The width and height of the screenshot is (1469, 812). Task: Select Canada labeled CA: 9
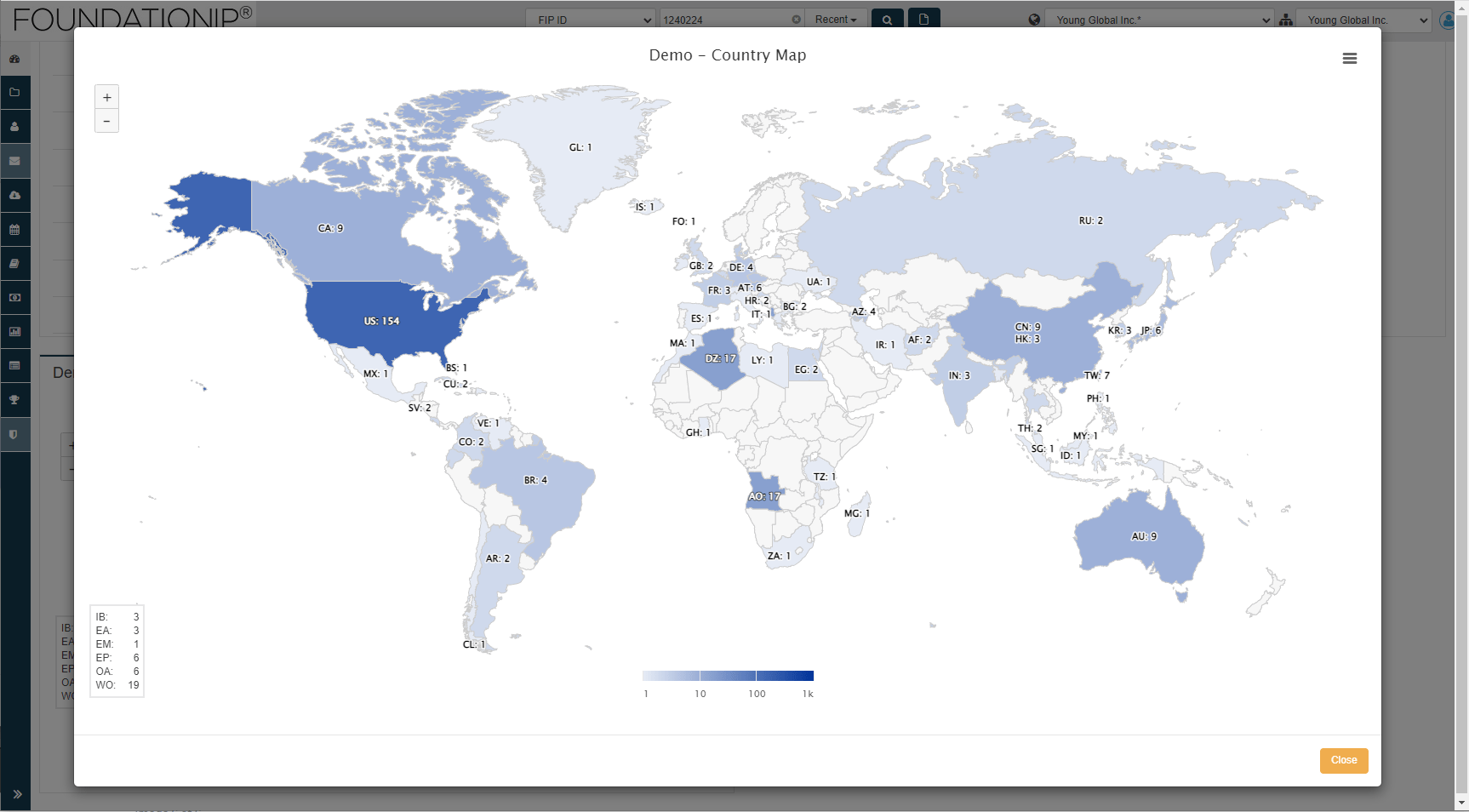click(331, 228)
